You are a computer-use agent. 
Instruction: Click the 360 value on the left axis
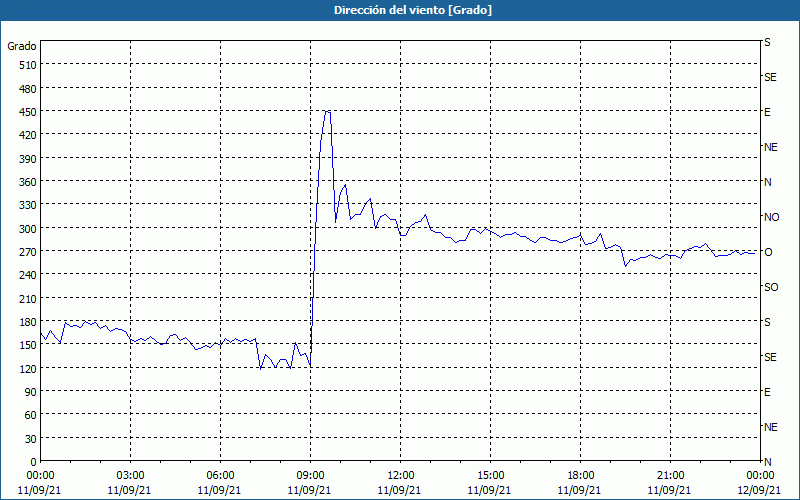pyautogui.click(x=28, y=182)
